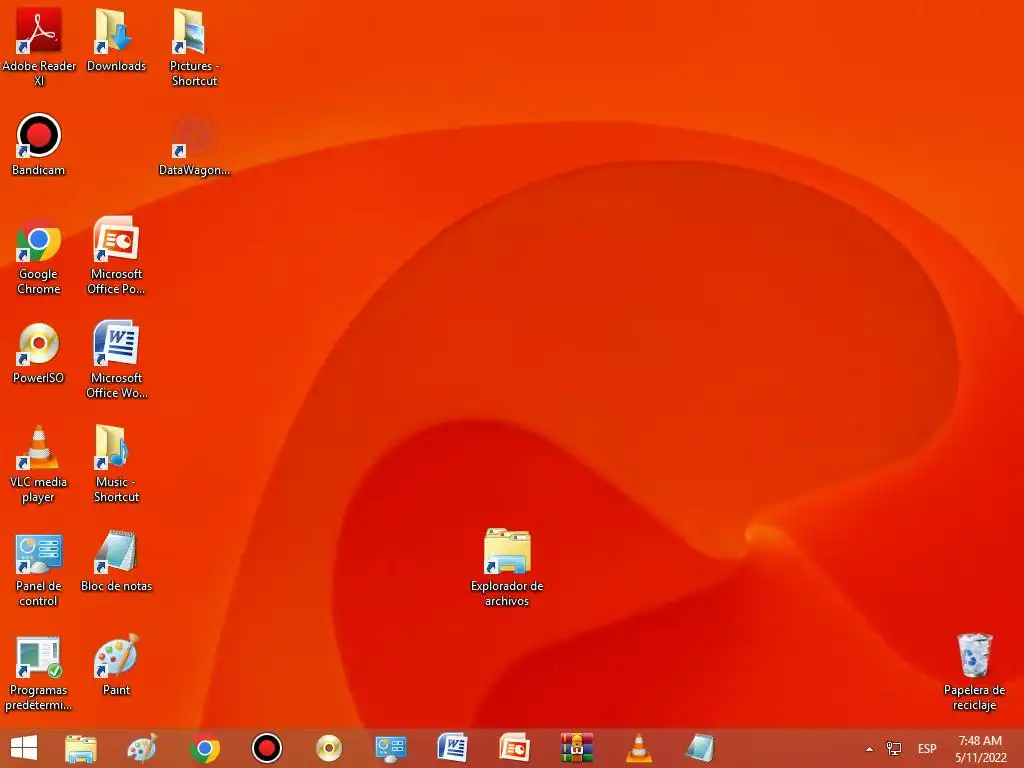Launch Notepad from the taskbar

click(x=700, y=748)
